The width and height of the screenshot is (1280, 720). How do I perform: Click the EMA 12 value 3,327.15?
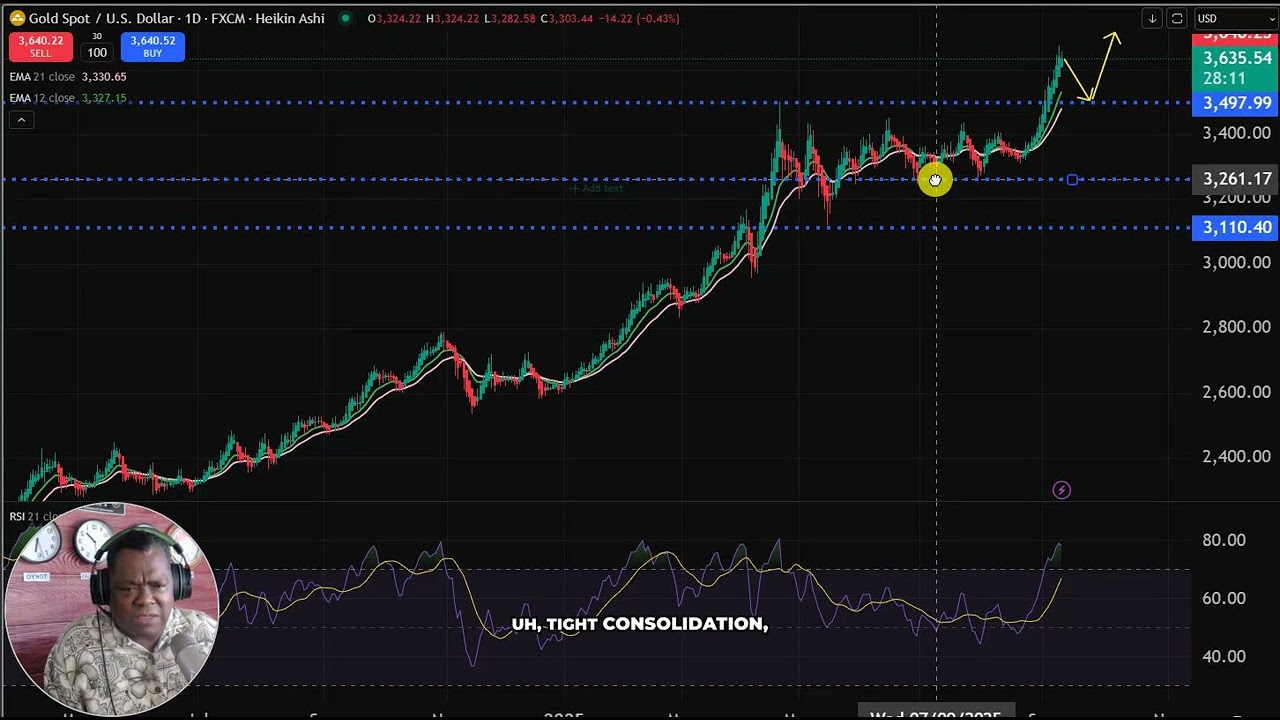104,98
